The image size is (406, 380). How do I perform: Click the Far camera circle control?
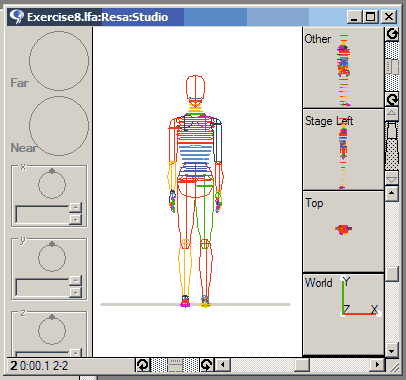click(59, 61)
